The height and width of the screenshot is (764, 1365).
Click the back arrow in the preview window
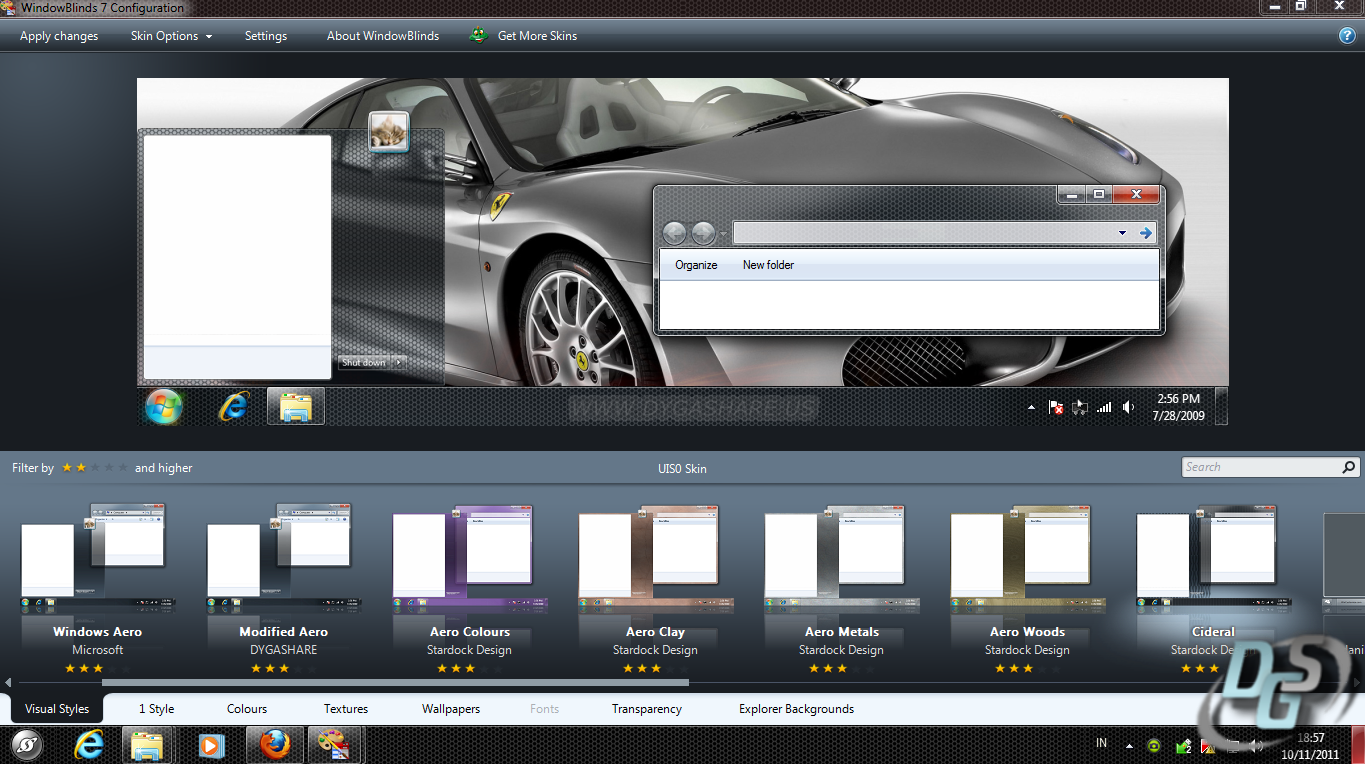point(674,233)
